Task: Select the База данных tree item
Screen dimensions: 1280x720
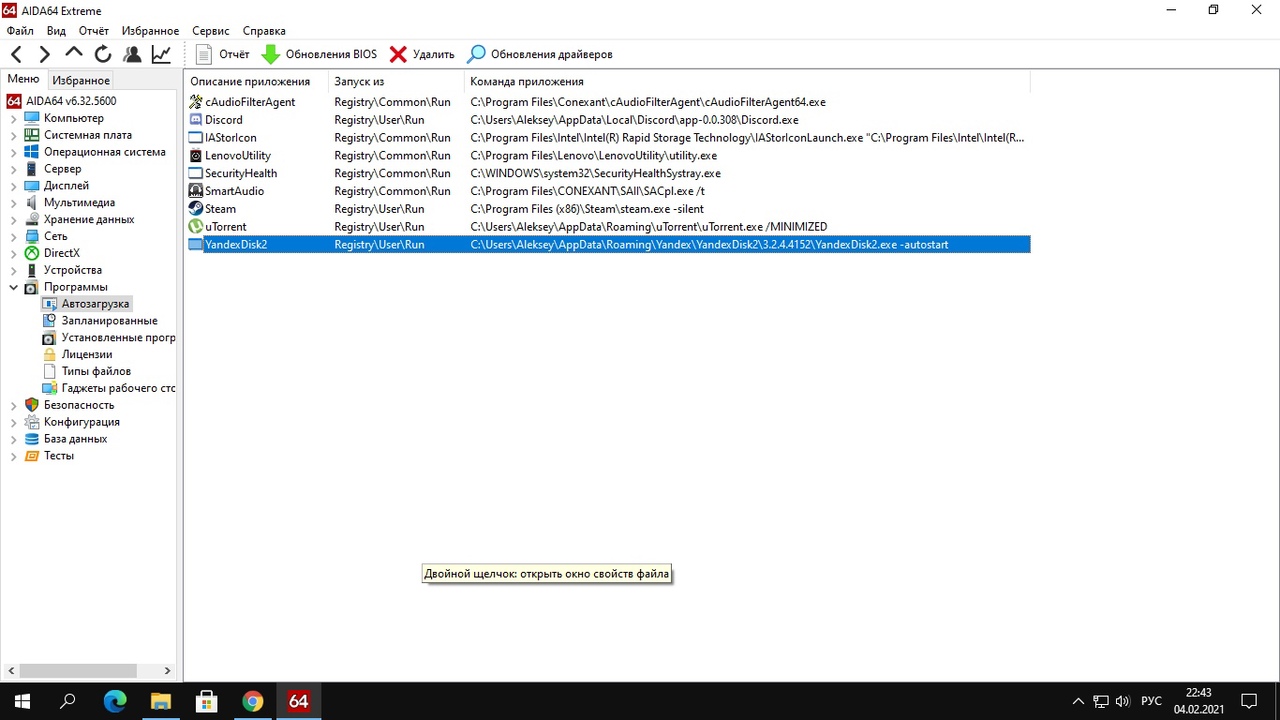Action: click(75, 439)
